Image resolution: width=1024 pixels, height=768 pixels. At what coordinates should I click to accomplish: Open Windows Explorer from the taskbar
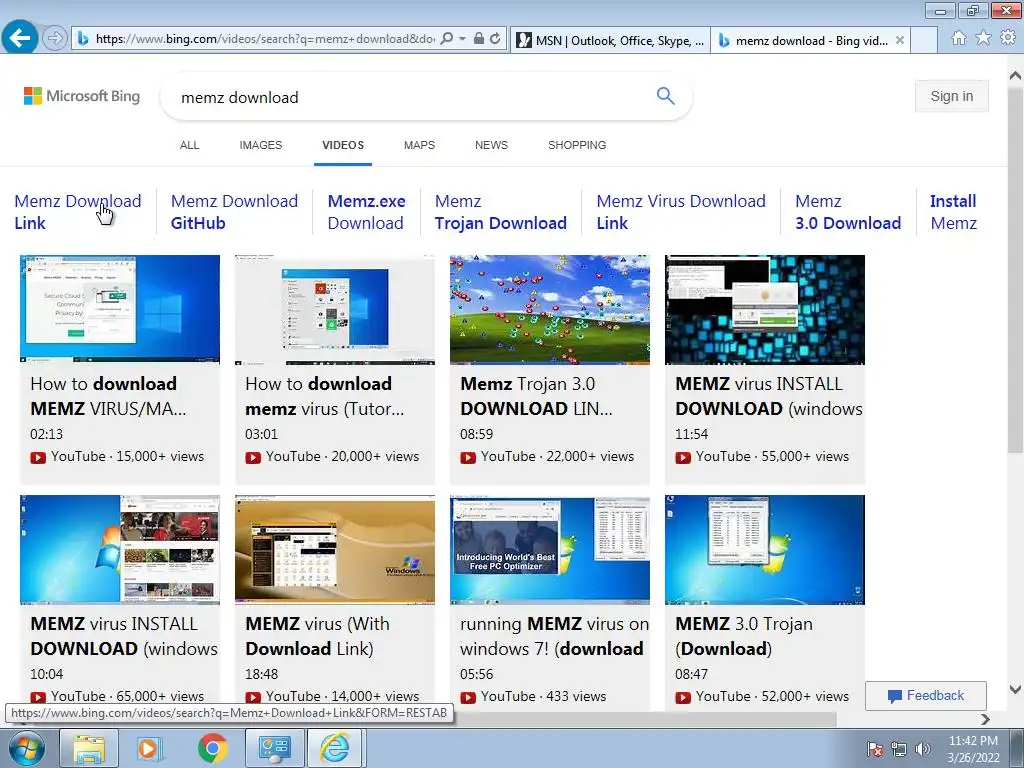tap(89, 748)
